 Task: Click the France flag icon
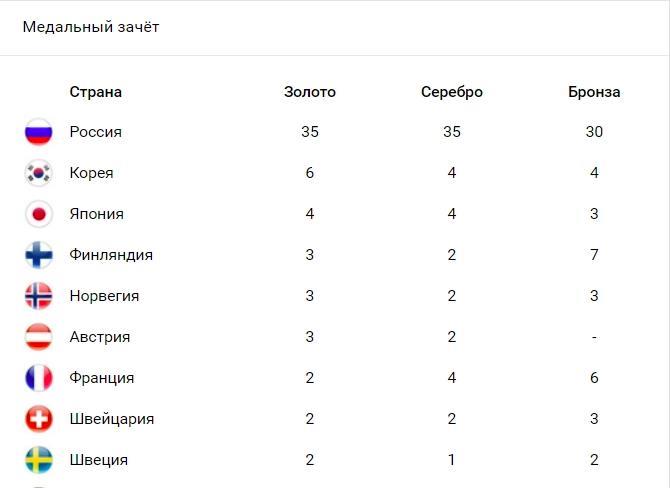click(38, 378)
